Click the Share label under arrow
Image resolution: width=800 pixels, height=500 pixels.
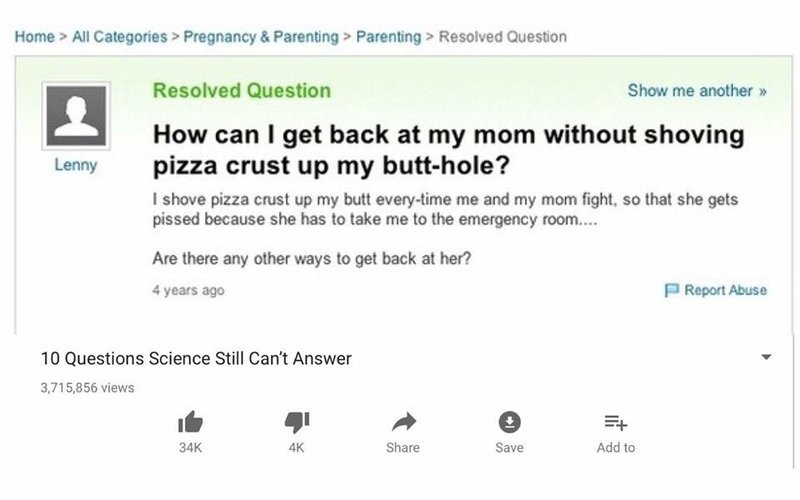click(x=403, y=447)
